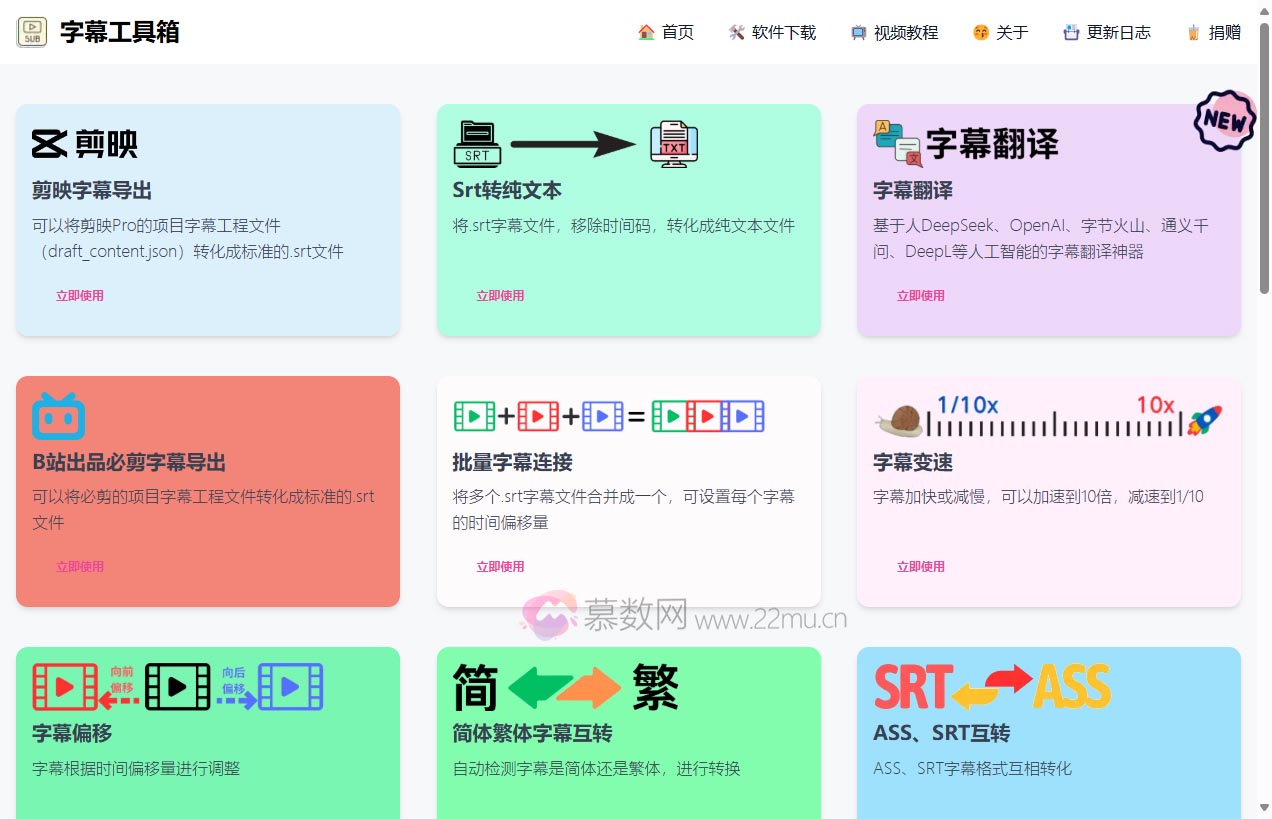Open the 首页 menu item
1272x819 pixels.
(x=666, y=32)
